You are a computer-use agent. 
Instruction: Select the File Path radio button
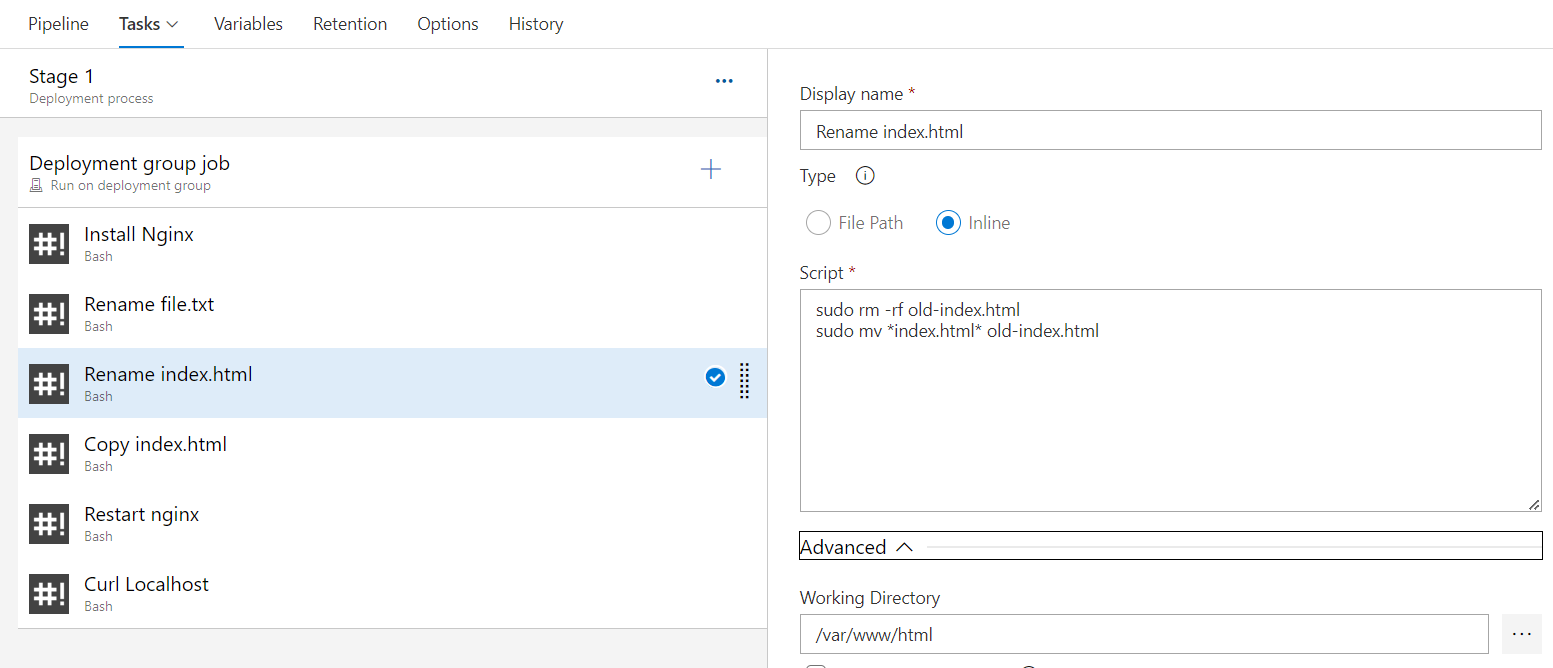[x=818, y=223]
